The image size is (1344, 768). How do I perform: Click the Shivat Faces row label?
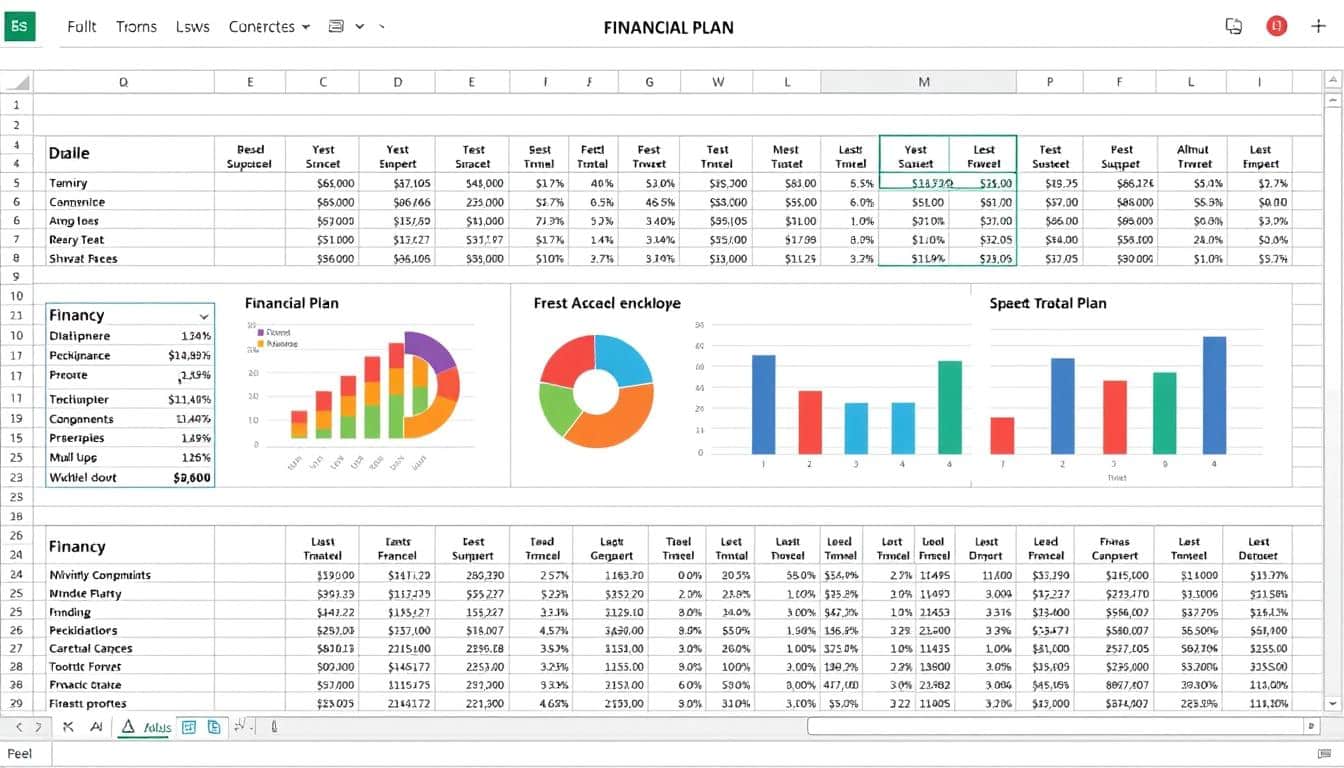pos(83,258)
